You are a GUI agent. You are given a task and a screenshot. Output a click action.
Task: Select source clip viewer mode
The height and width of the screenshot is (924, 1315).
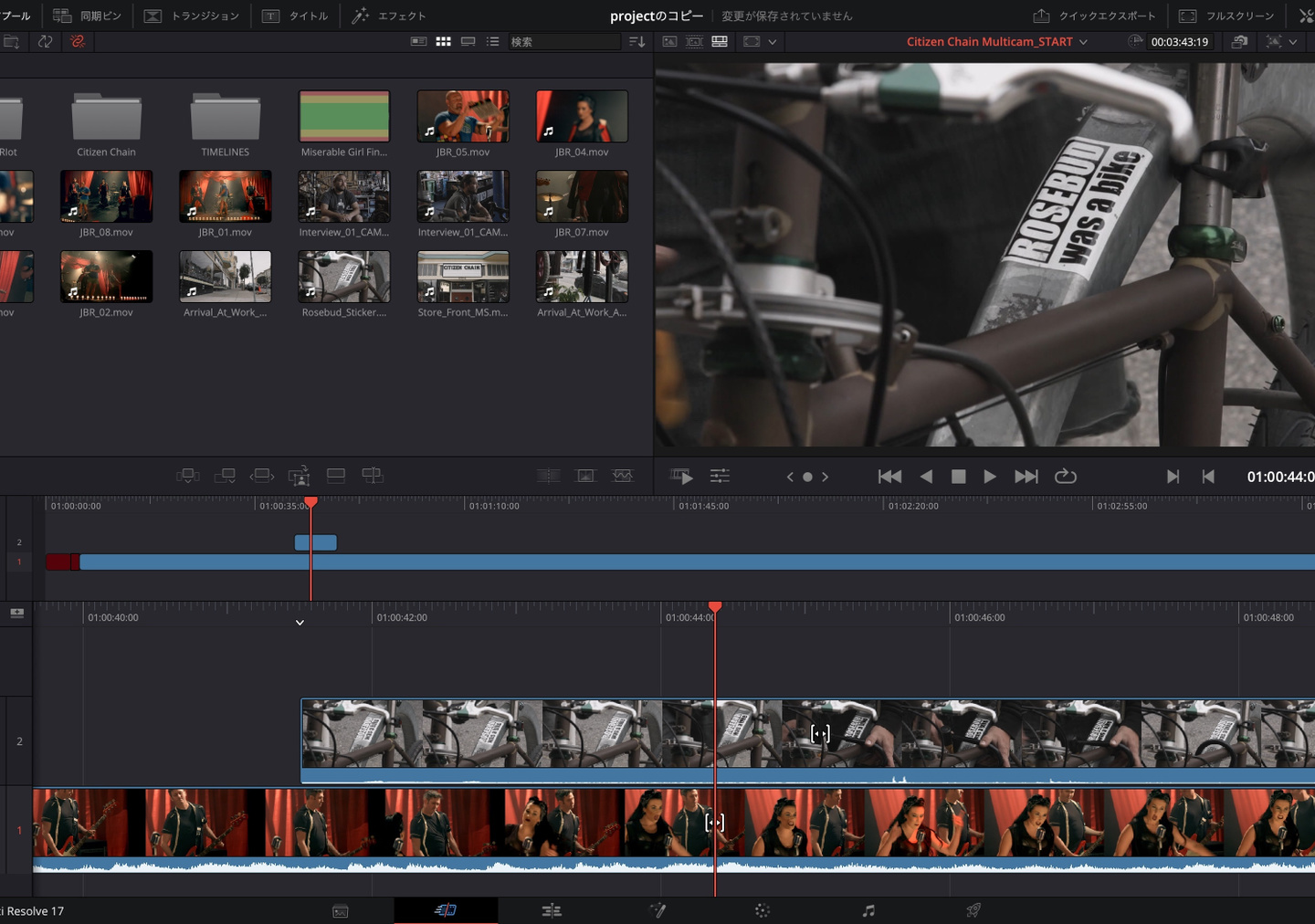coord(669,41)
